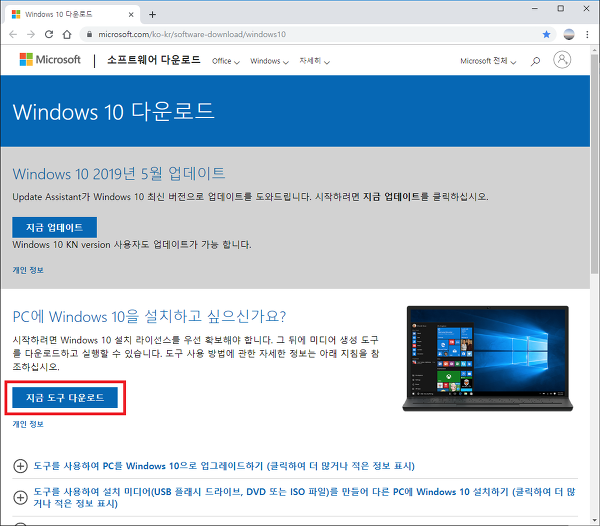The image size is (600, 526).
Task: Click the padlock site info icon
Action: coord(89,34)
